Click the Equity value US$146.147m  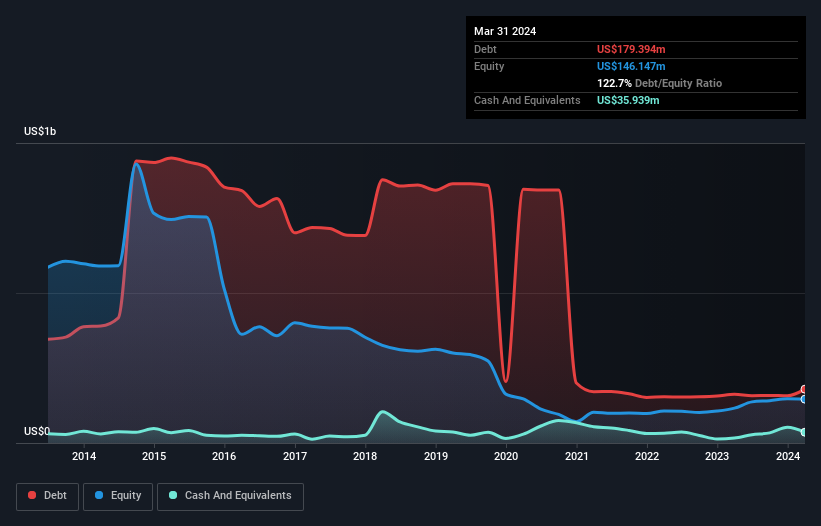(x=631, y=66)
